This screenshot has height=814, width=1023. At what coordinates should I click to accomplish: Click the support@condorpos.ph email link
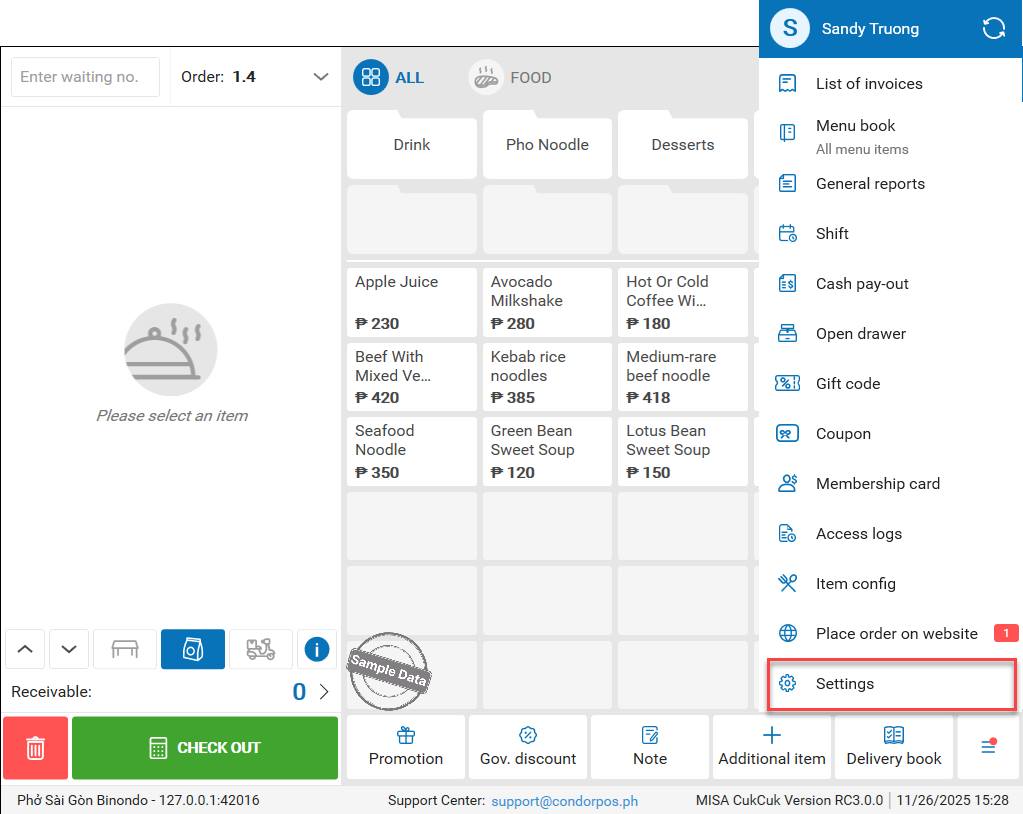(565, 801)
